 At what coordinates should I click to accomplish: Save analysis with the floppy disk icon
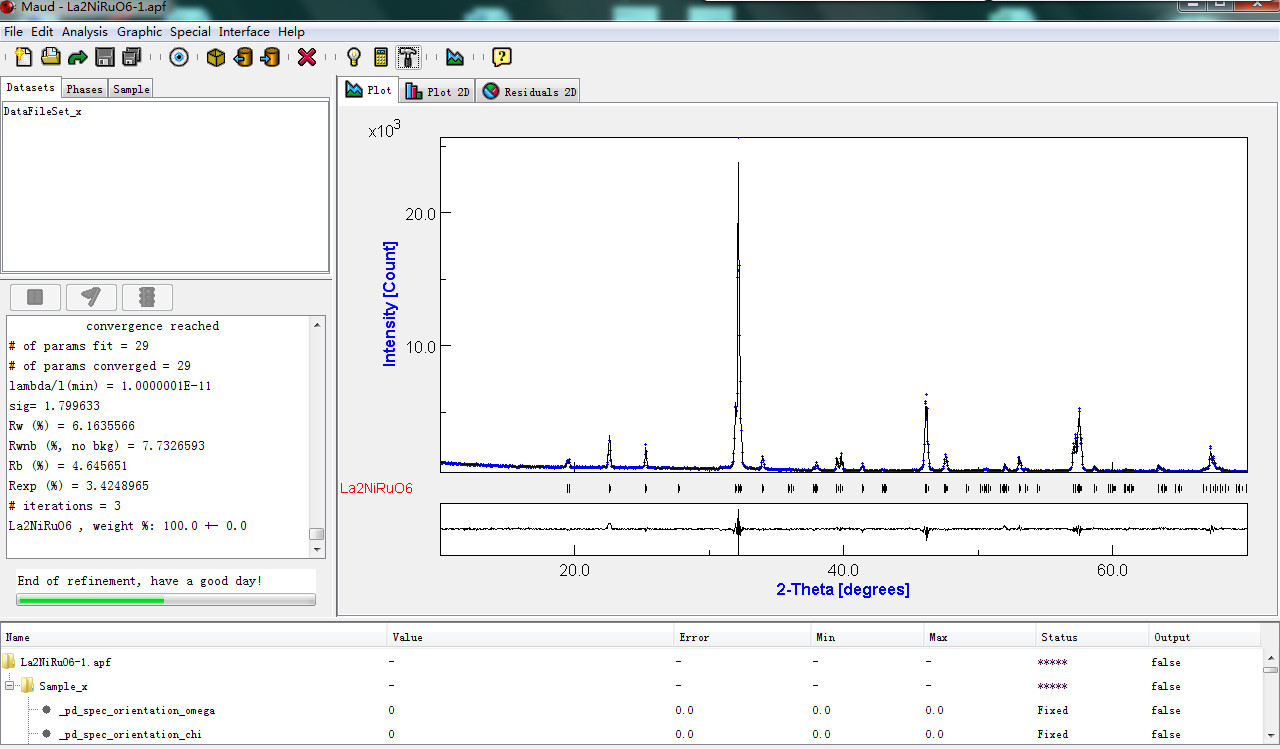pyautogui.click(x=104, y=57)
